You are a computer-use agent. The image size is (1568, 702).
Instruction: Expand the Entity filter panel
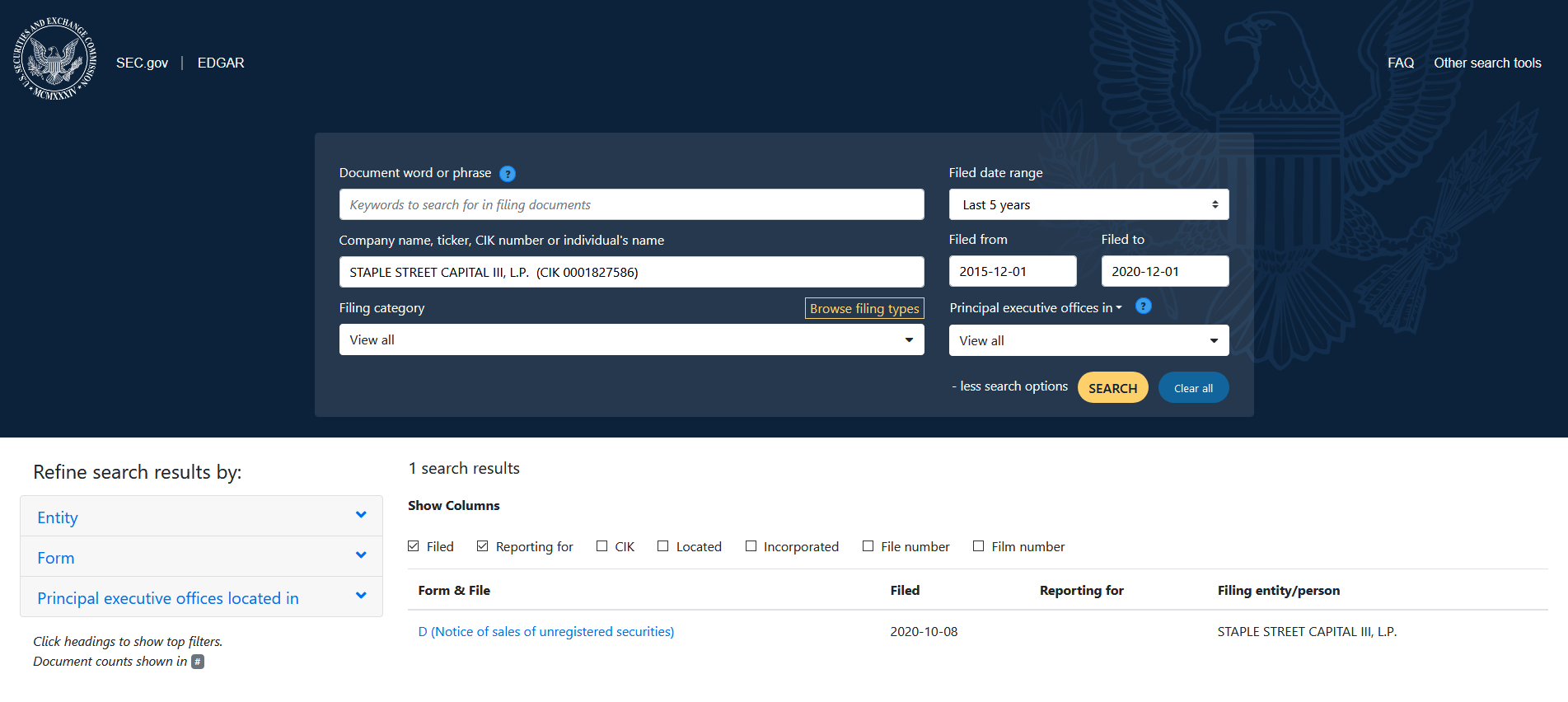(x=201, y=517)
